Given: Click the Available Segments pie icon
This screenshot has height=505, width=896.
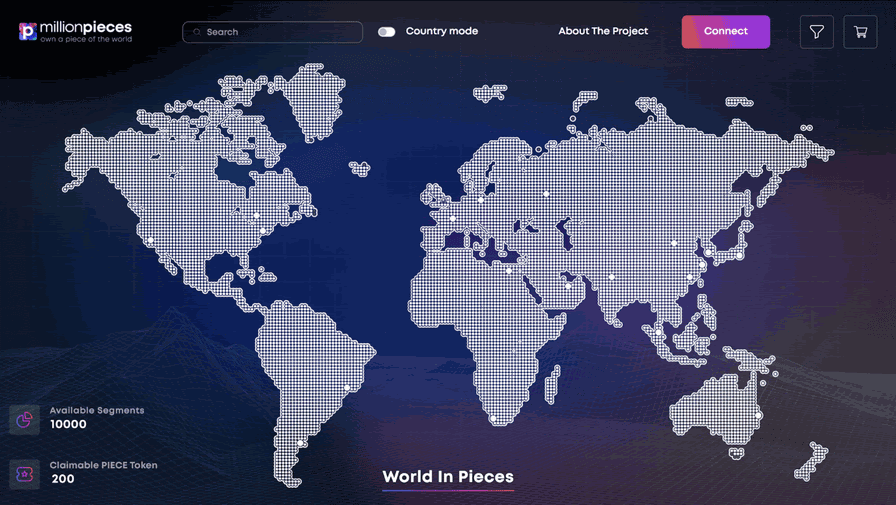Looking at the screenshot, I should 25,419.
